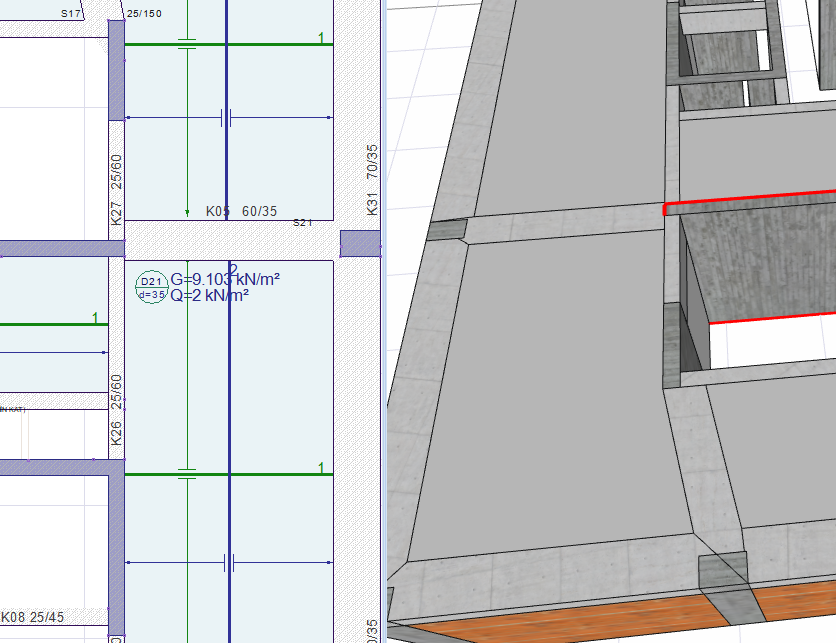Screen dimensions: 836x643
Task: Click the K08 25/45 beam label
Action: (33, 617)
